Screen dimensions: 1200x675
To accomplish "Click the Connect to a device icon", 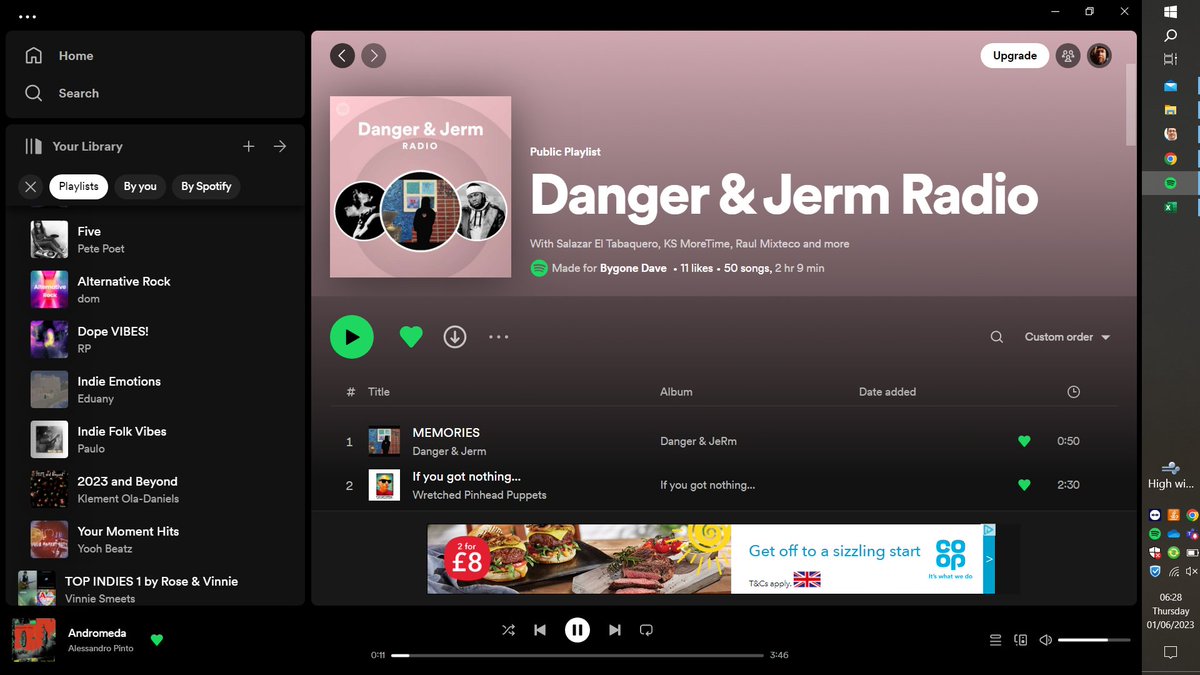I will pos(1020,639).
